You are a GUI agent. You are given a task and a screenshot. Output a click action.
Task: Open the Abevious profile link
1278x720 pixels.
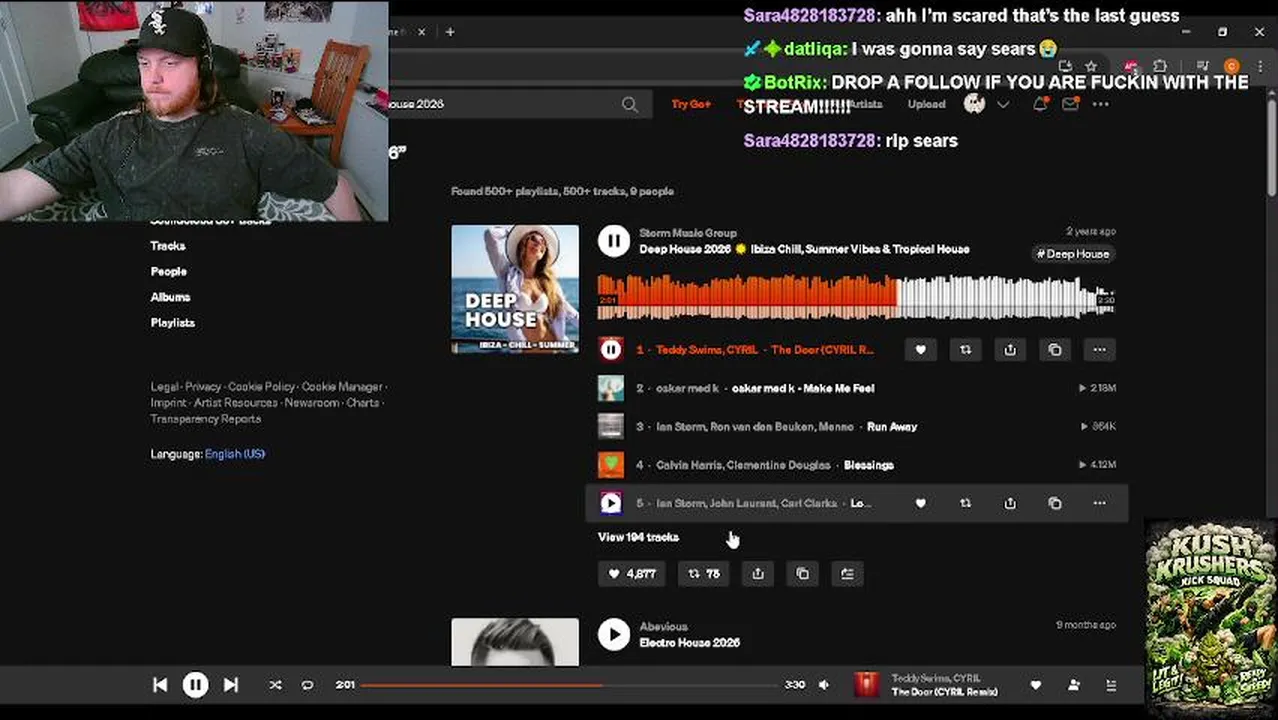click(663, 627)
